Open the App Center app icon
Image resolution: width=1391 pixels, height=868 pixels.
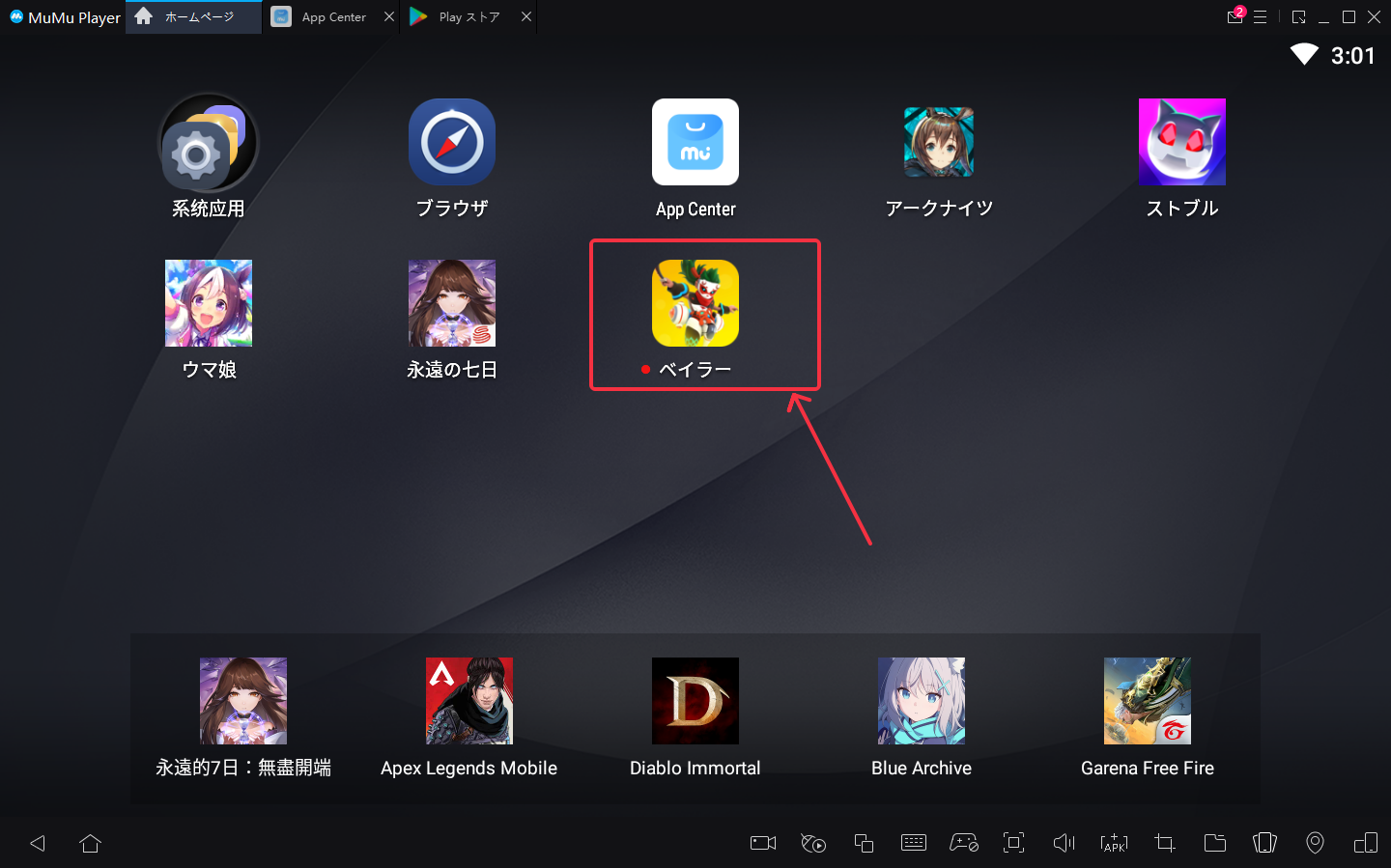pos(695,142)
